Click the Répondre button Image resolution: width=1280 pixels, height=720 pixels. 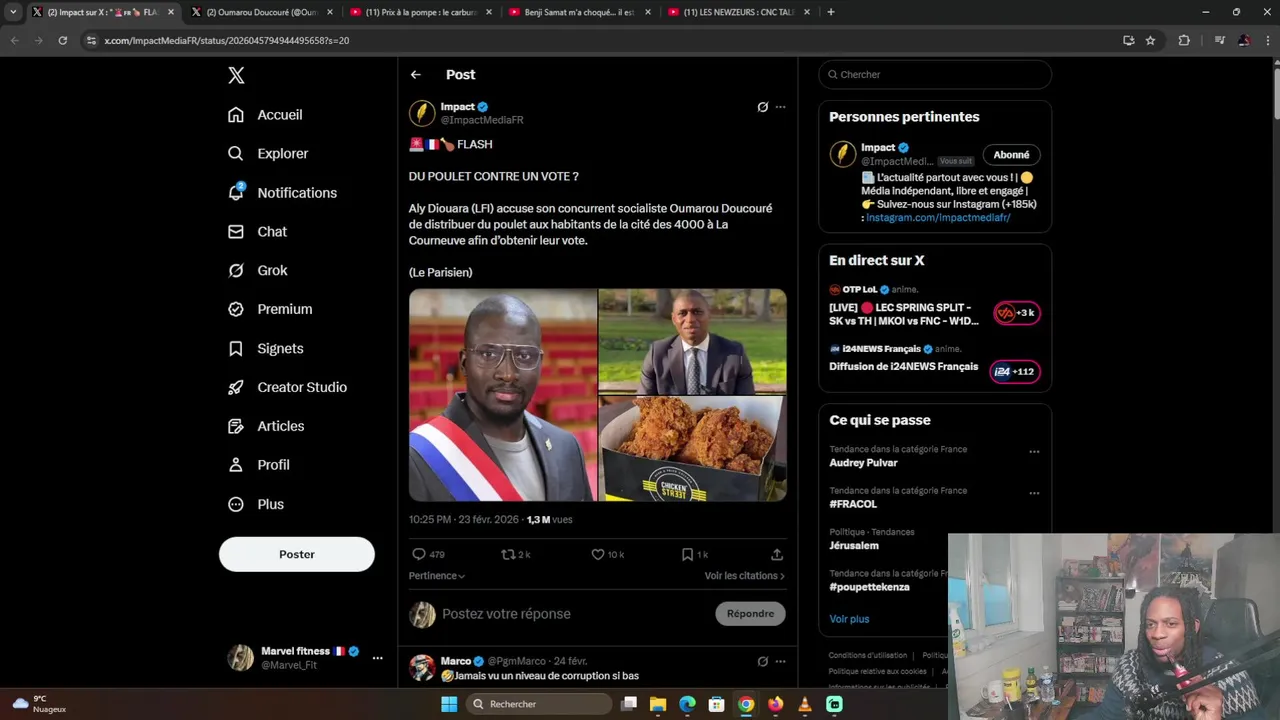click(750, 614)
